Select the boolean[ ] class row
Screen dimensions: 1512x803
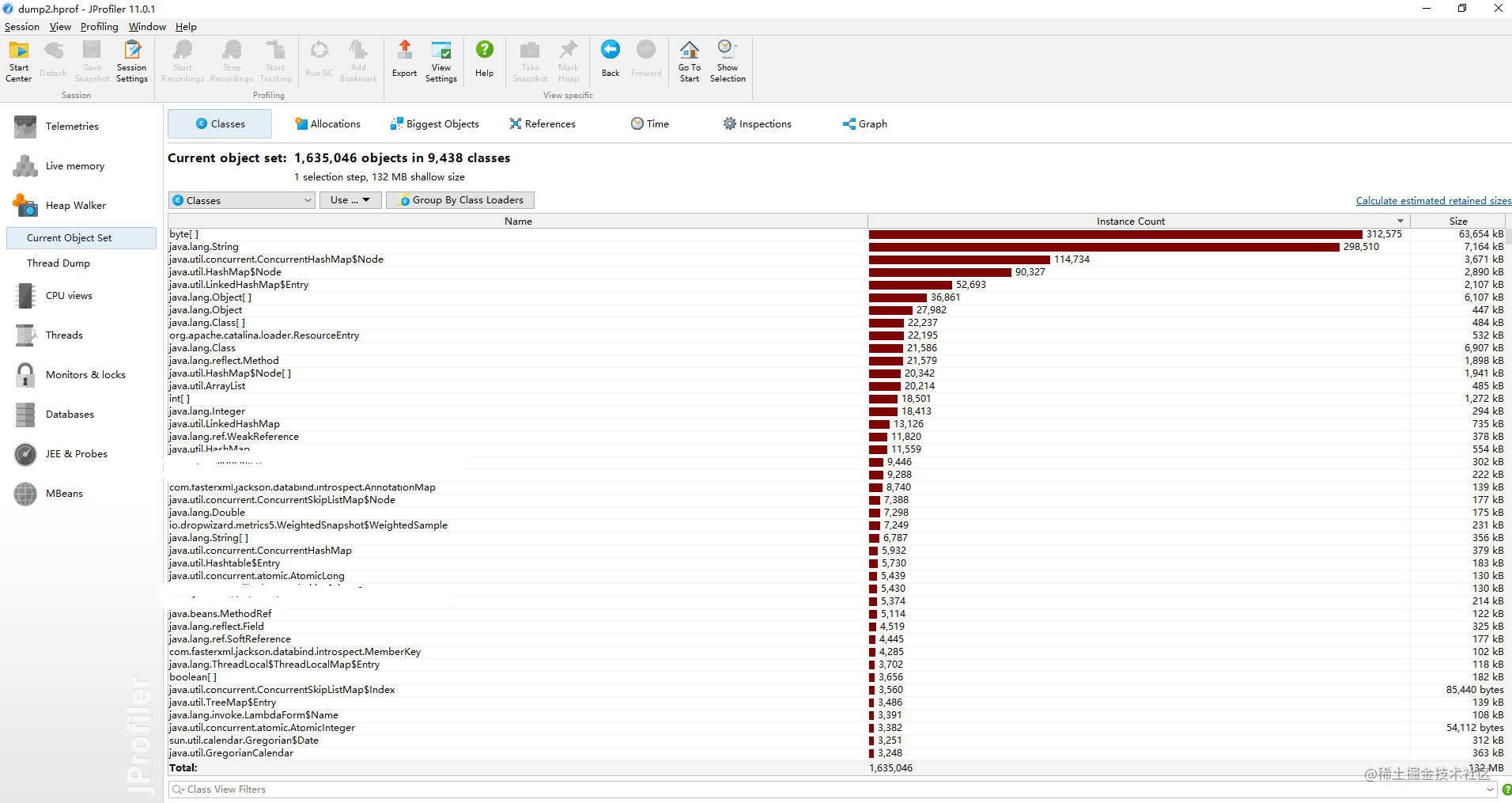pyautogui.click(x=837, y=677)
